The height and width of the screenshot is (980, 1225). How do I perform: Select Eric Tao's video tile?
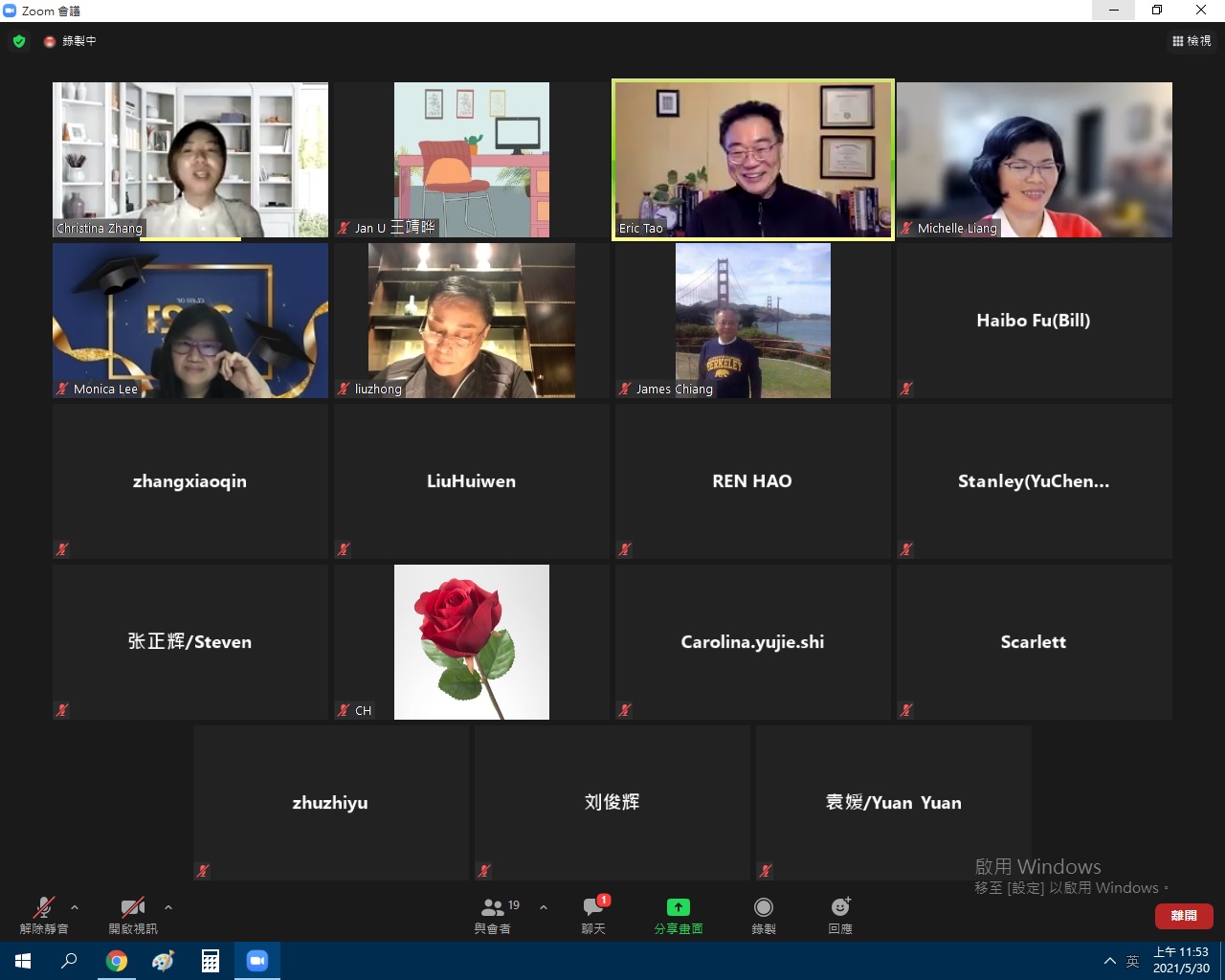coord(753,159)
